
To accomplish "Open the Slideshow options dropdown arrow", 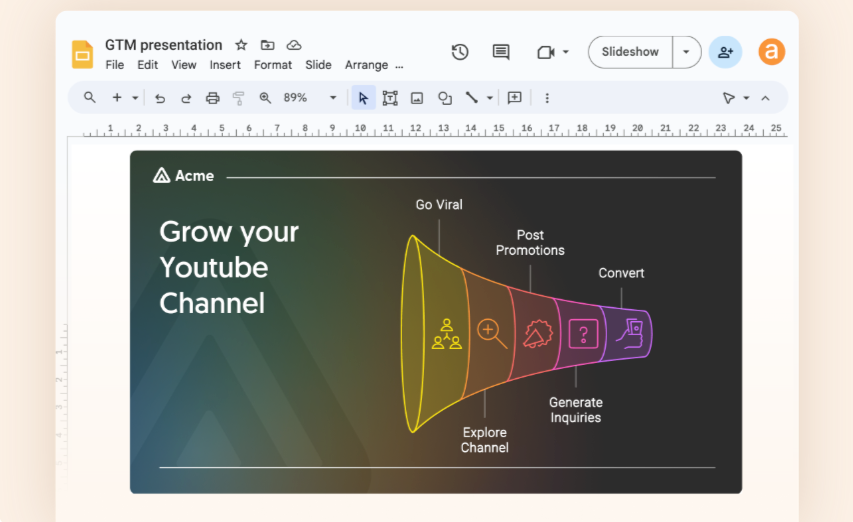I will (x=686, y=52).
